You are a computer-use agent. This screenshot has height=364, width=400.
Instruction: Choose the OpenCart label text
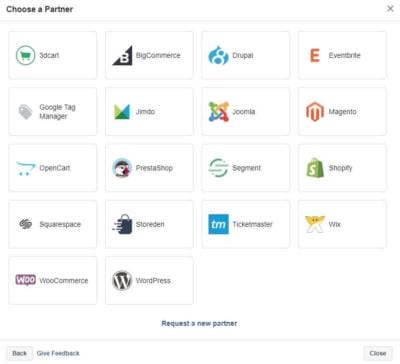tap(55, 168)
